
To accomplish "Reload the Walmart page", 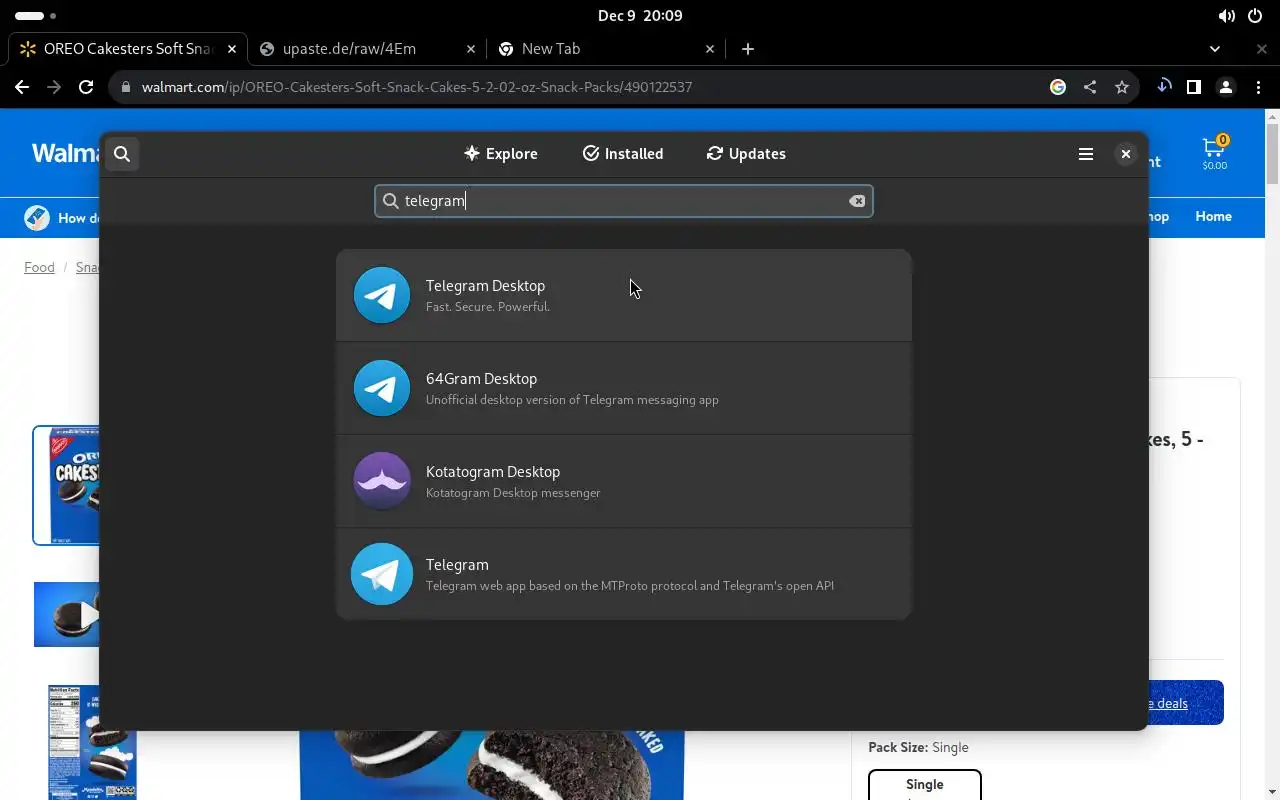I will pos(86,87).
